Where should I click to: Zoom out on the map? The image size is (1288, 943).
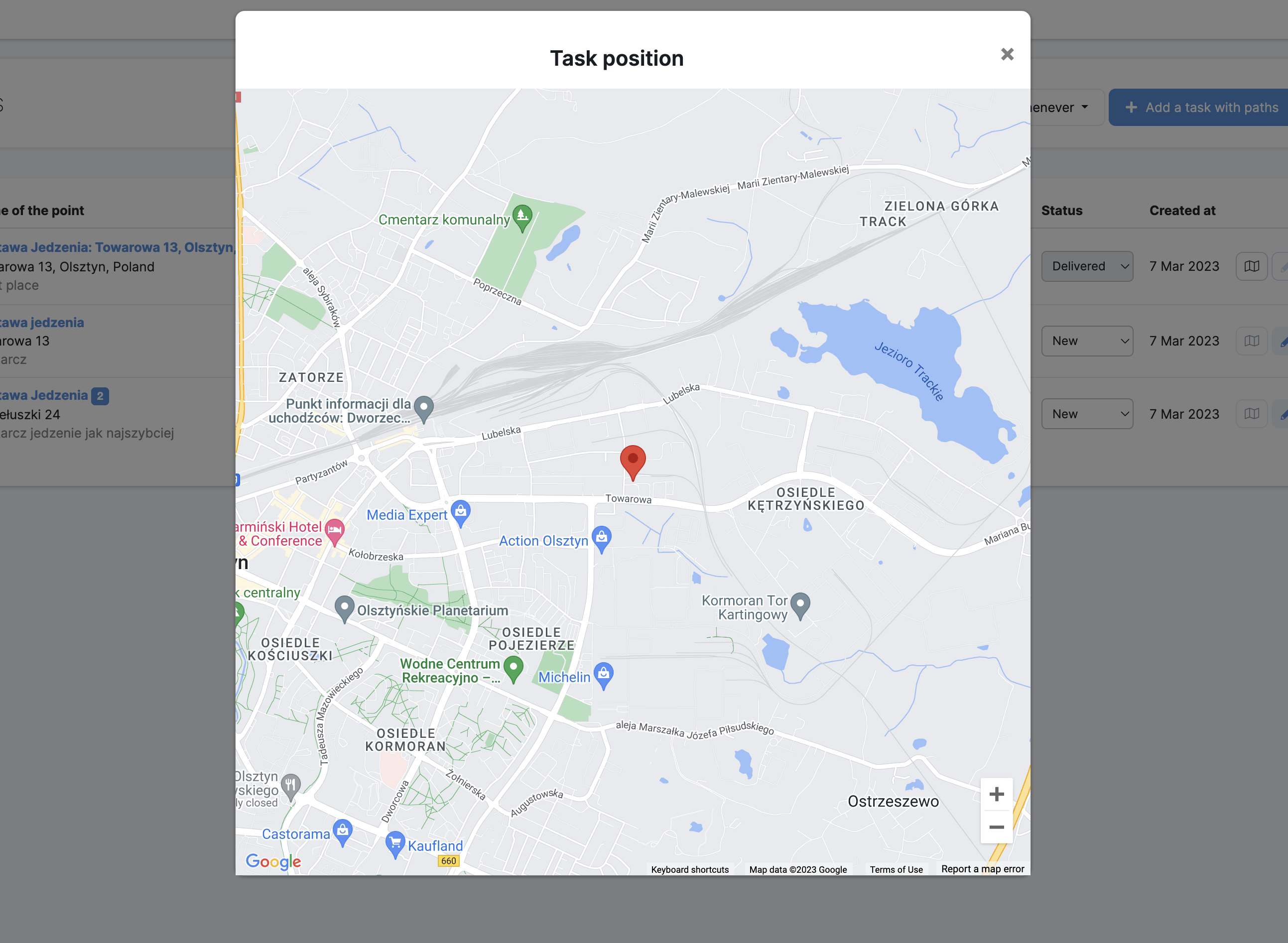[x=996, y=827]
